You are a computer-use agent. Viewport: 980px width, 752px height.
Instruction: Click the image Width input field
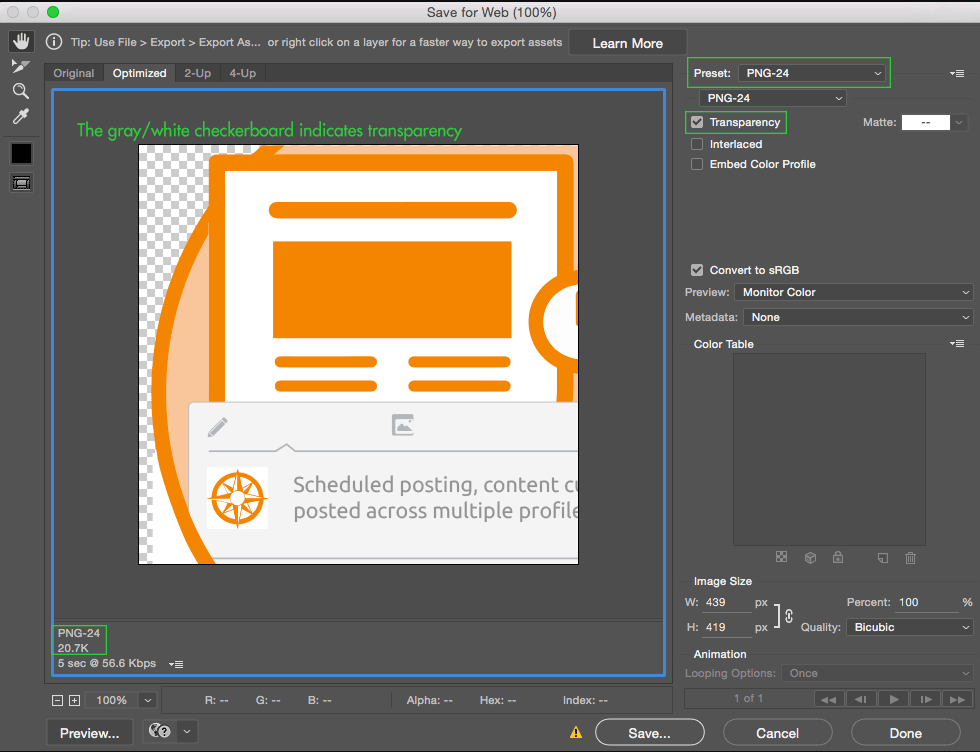[x=726, y=603]
